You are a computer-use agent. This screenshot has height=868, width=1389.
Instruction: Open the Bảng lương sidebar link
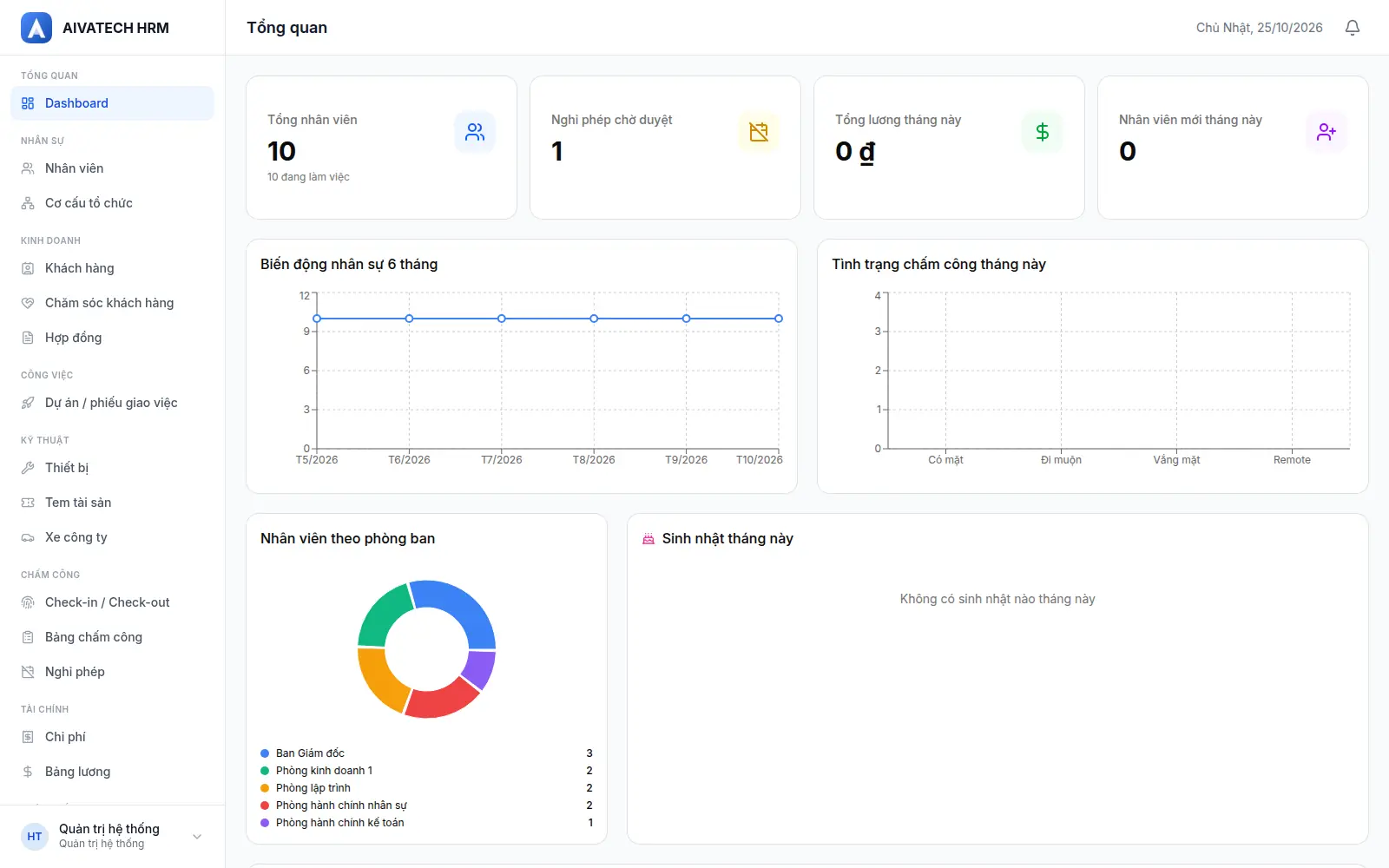(112, 772)
